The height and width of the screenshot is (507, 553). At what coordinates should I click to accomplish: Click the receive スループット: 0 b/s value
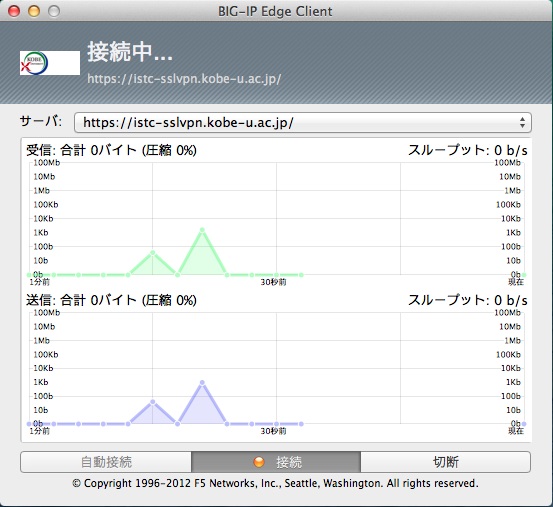[x=468, y=151]
